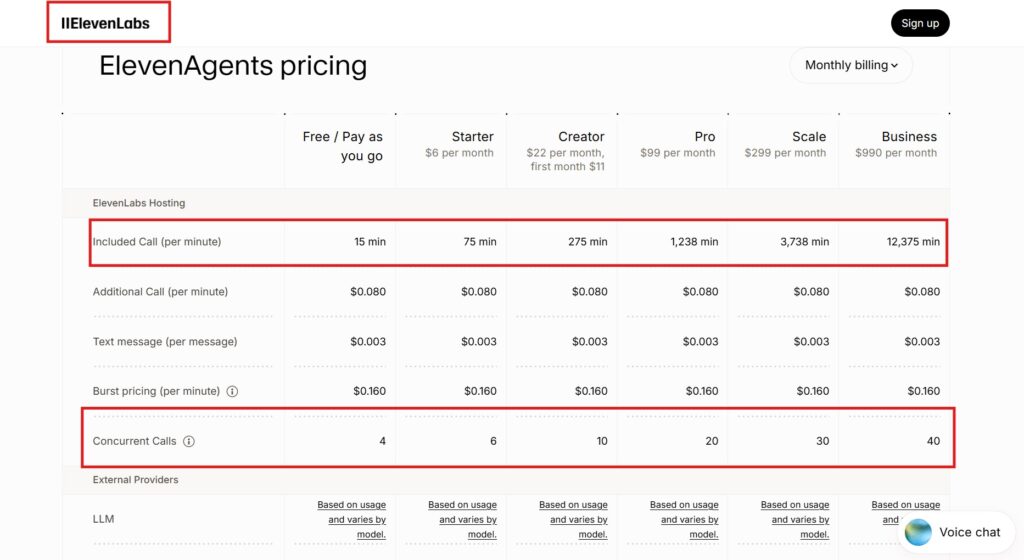The height and width of the screenshot is (560, 1024).
Task: Click concurrent calls value 10
Action: click(x=602, y=441)
